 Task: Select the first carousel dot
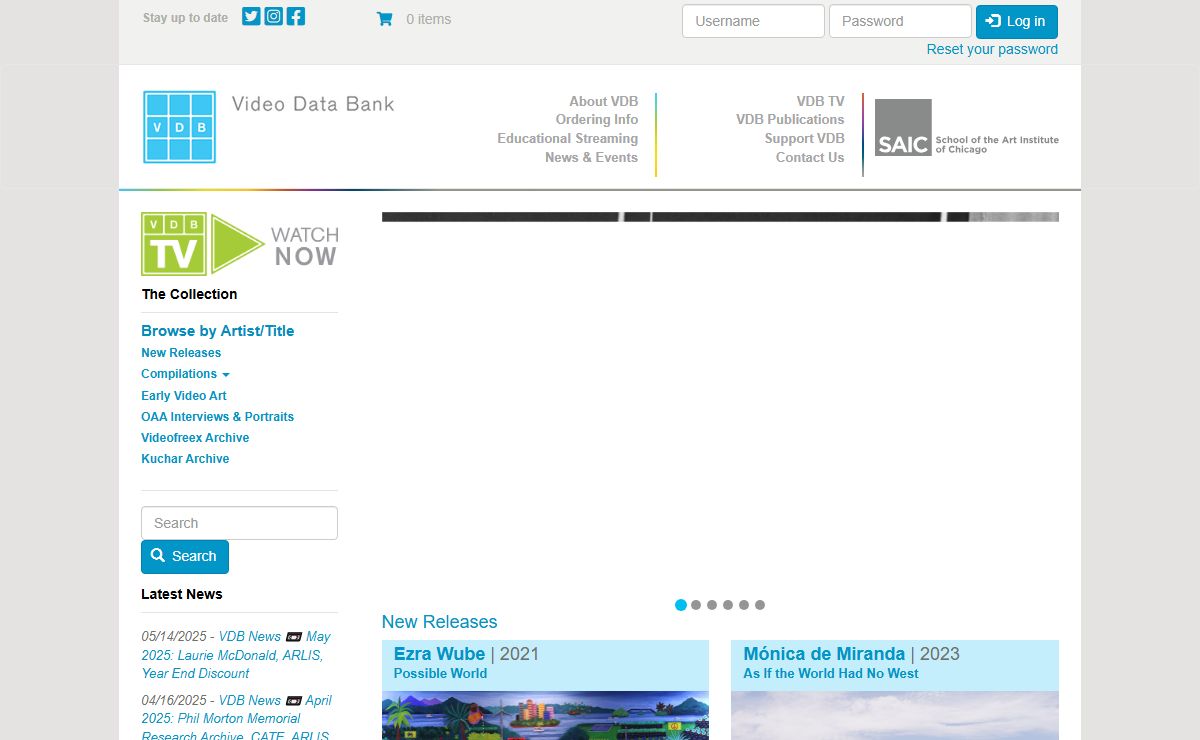(x=681, y=605)
